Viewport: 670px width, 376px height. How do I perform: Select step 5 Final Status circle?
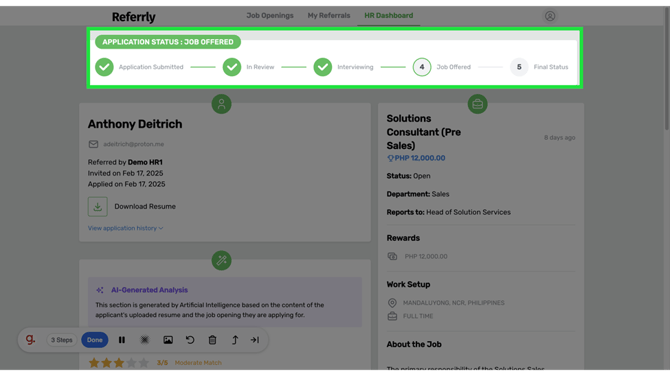(x=519, y=67)
